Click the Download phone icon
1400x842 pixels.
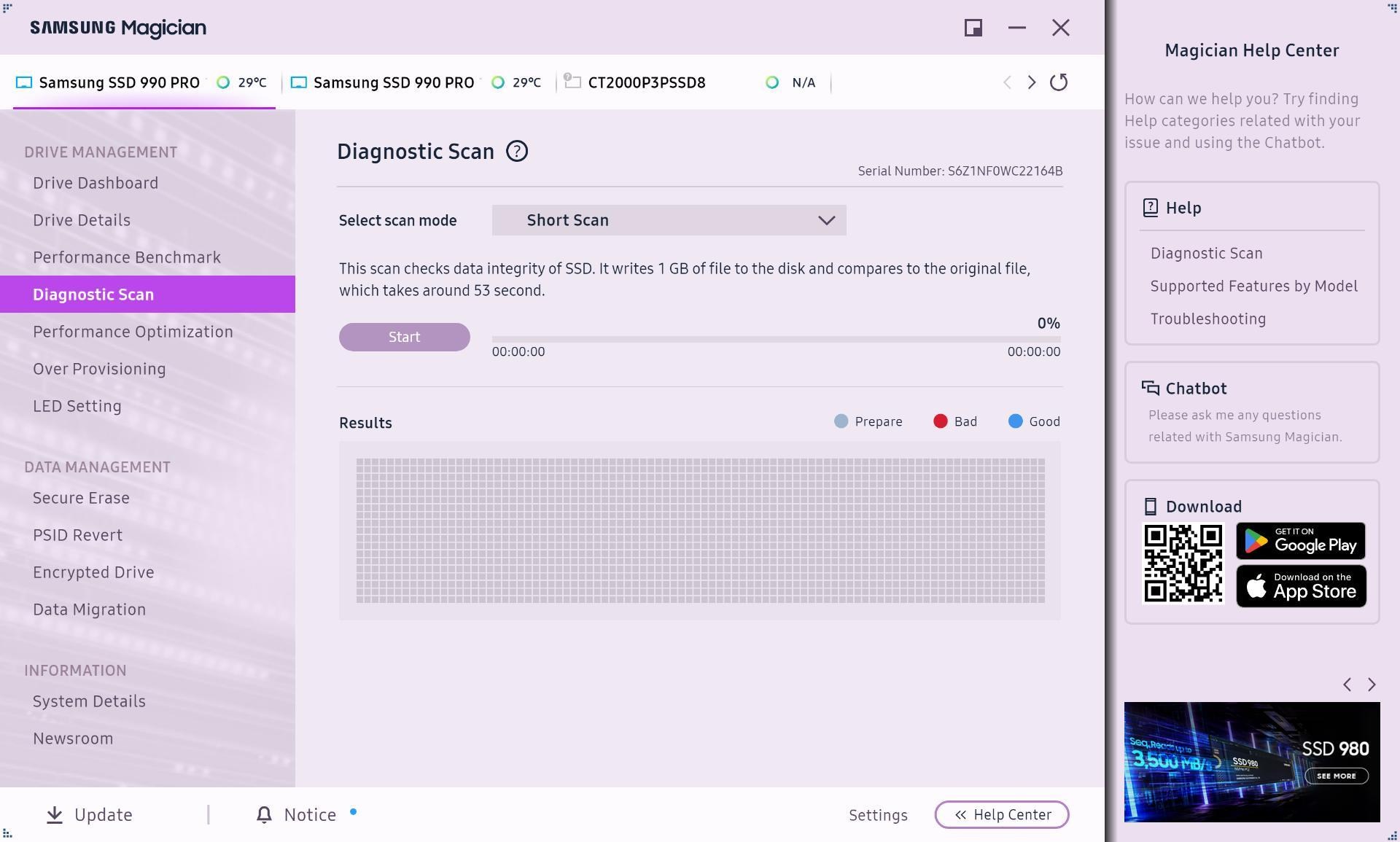(x=1151, y=507)
